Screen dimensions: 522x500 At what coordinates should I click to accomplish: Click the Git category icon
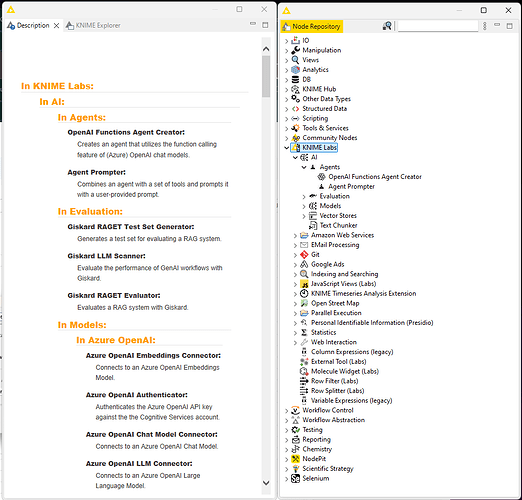point(304,255)
